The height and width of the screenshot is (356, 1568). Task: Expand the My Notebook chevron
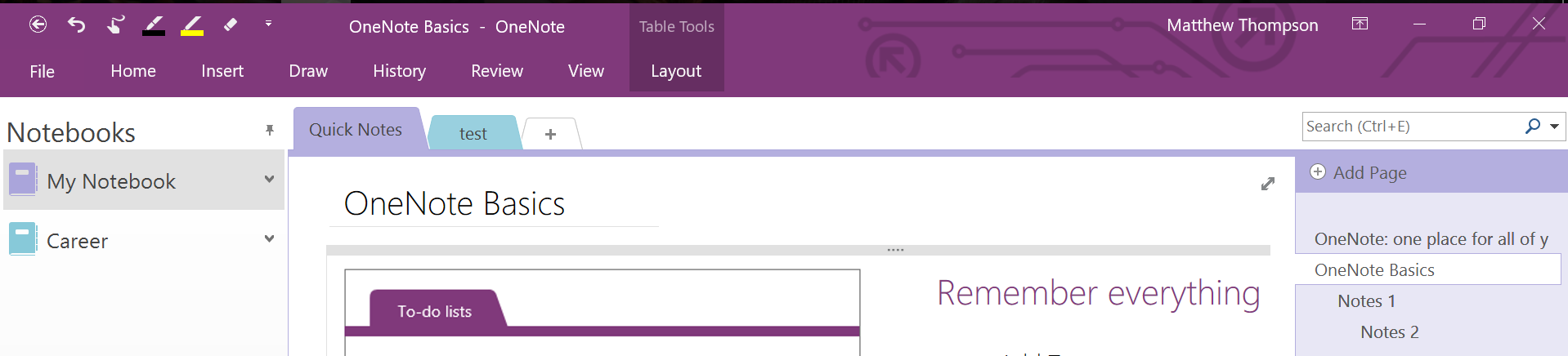click(269, 179)
